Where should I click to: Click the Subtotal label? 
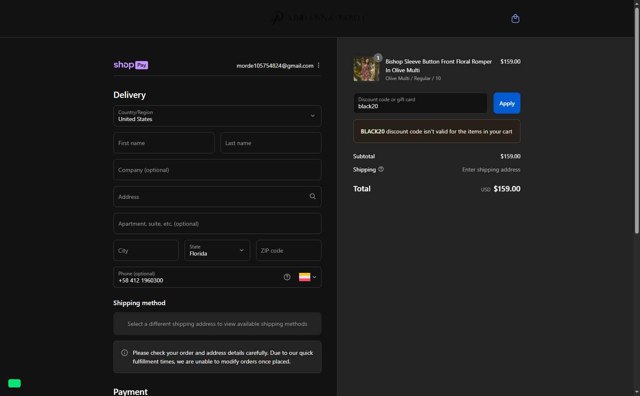tap(364, 156)
